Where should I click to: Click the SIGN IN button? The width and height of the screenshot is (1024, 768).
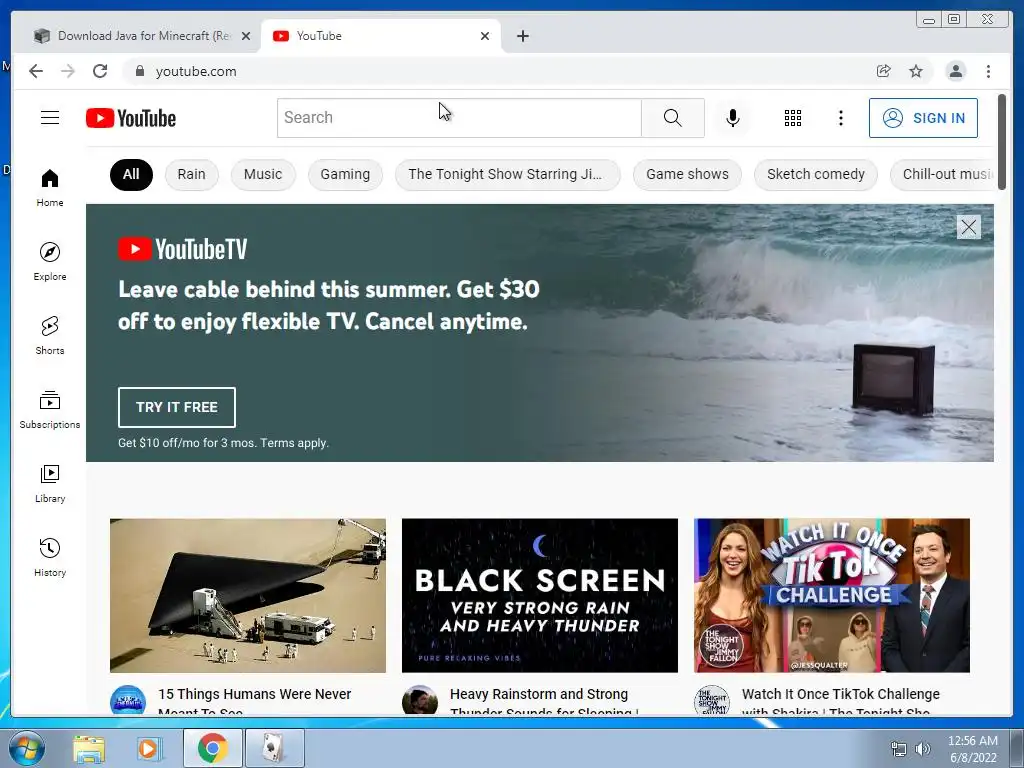pyautogui.click(x=923, y=118)
